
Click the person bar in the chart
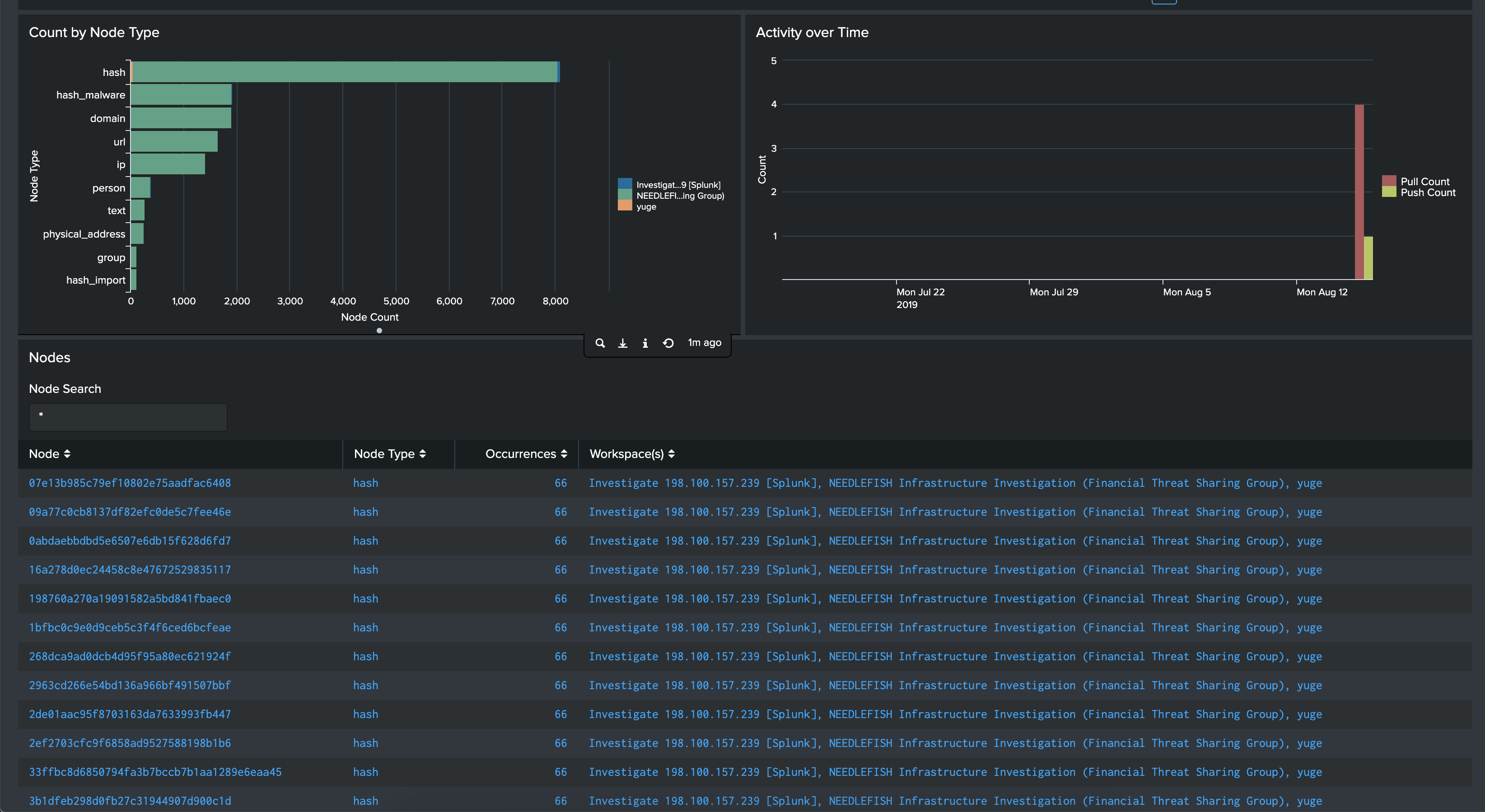point(140,188)
